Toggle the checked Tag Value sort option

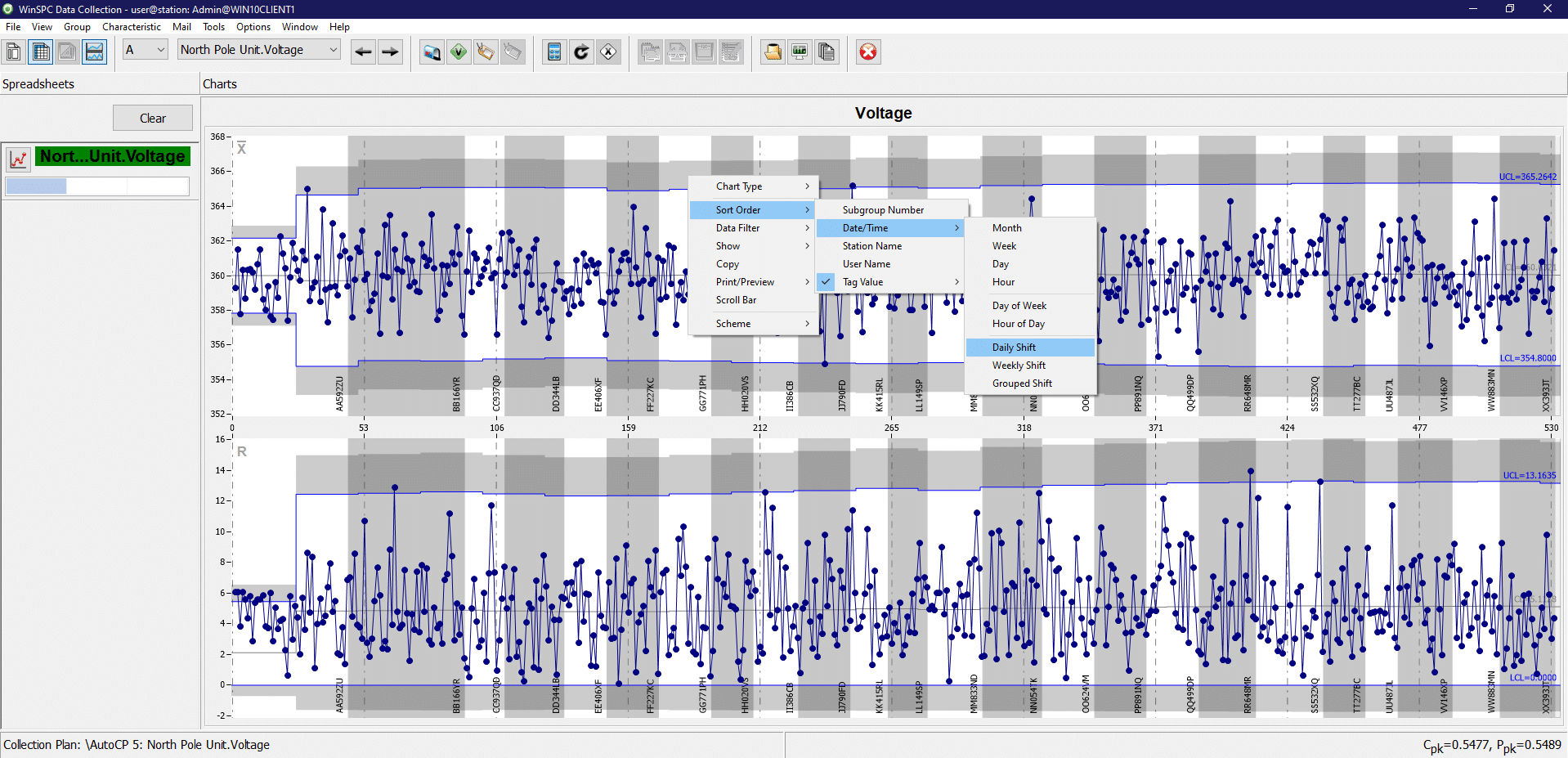[x=862, y=282]
